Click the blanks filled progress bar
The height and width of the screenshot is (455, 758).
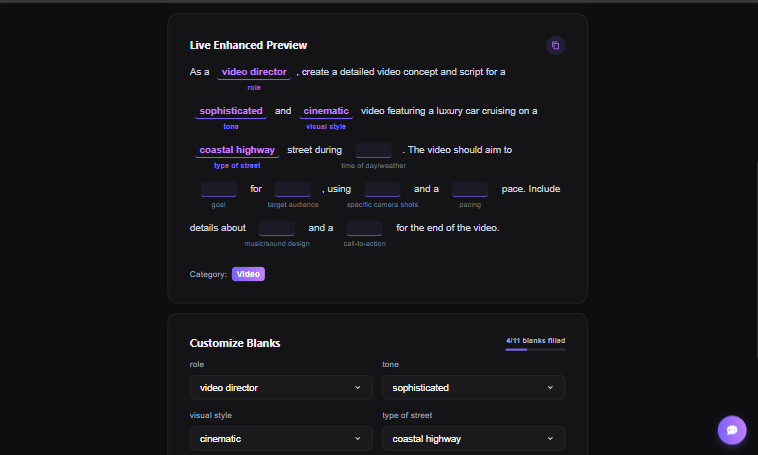tap(535, 349)
